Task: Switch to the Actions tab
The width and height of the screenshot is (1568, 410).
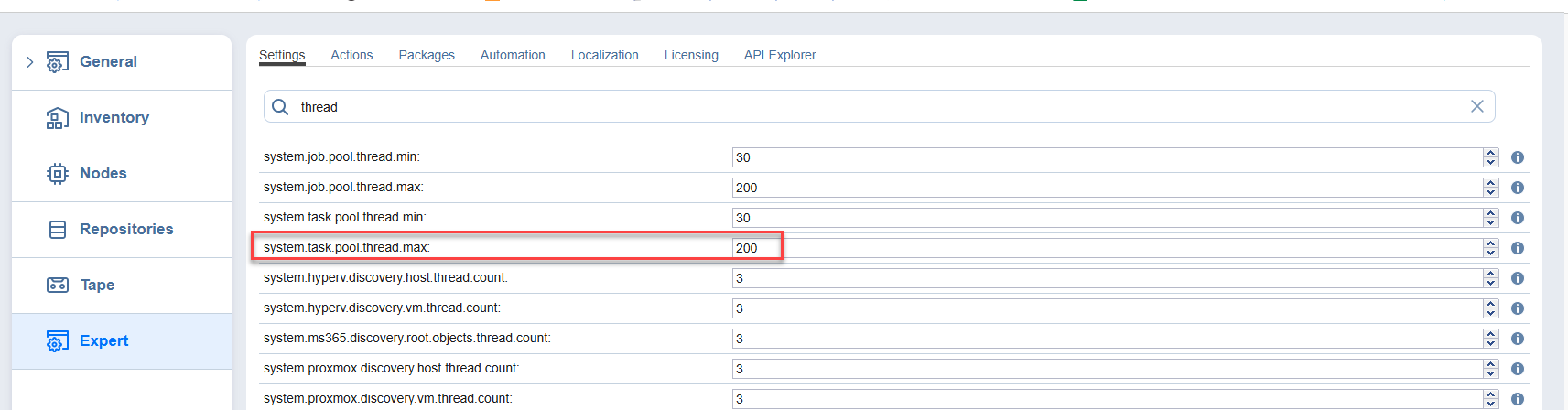Action: click(351, 55)
